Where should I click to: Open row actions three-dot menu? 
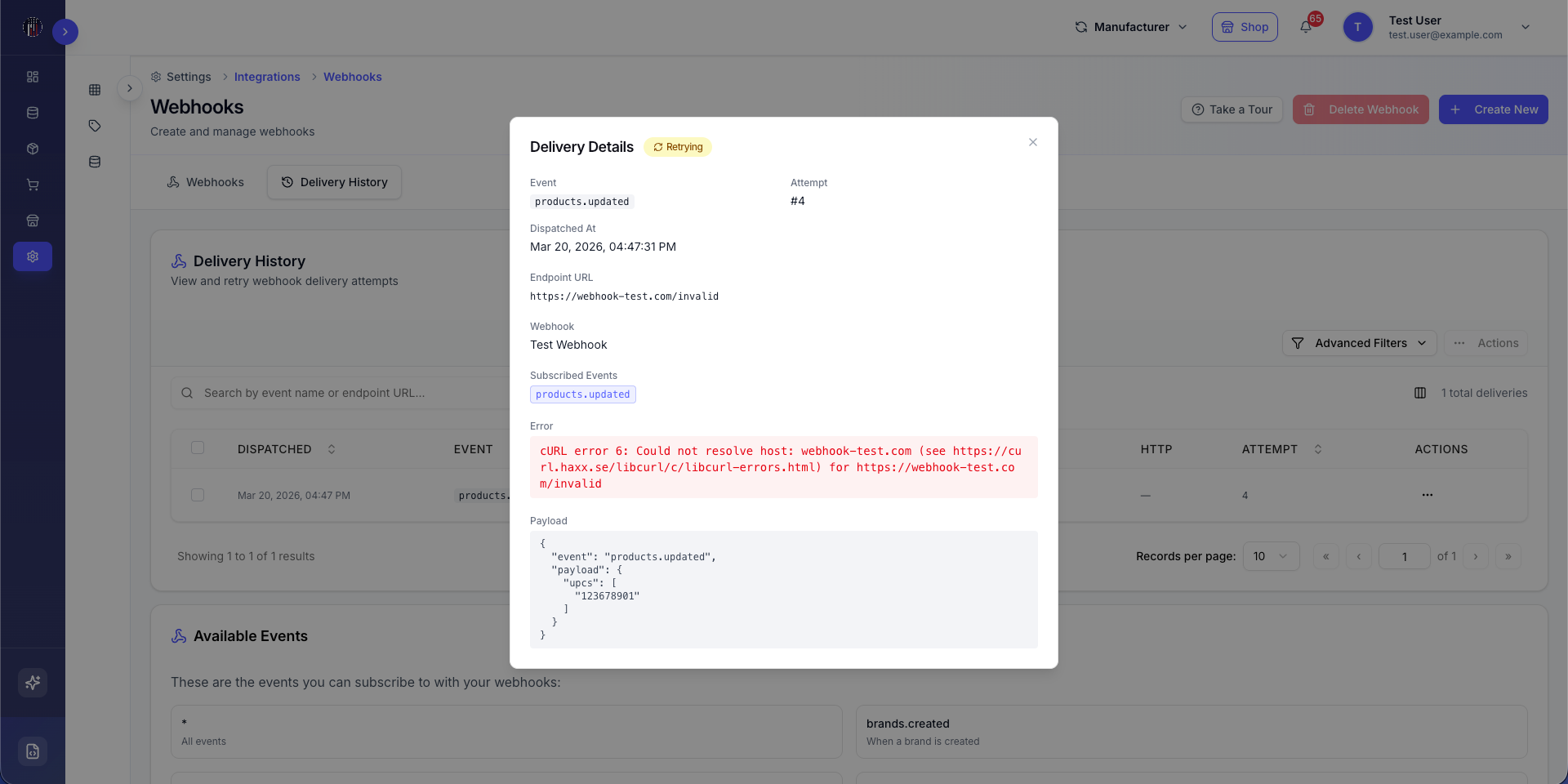tap(1428, 495)
